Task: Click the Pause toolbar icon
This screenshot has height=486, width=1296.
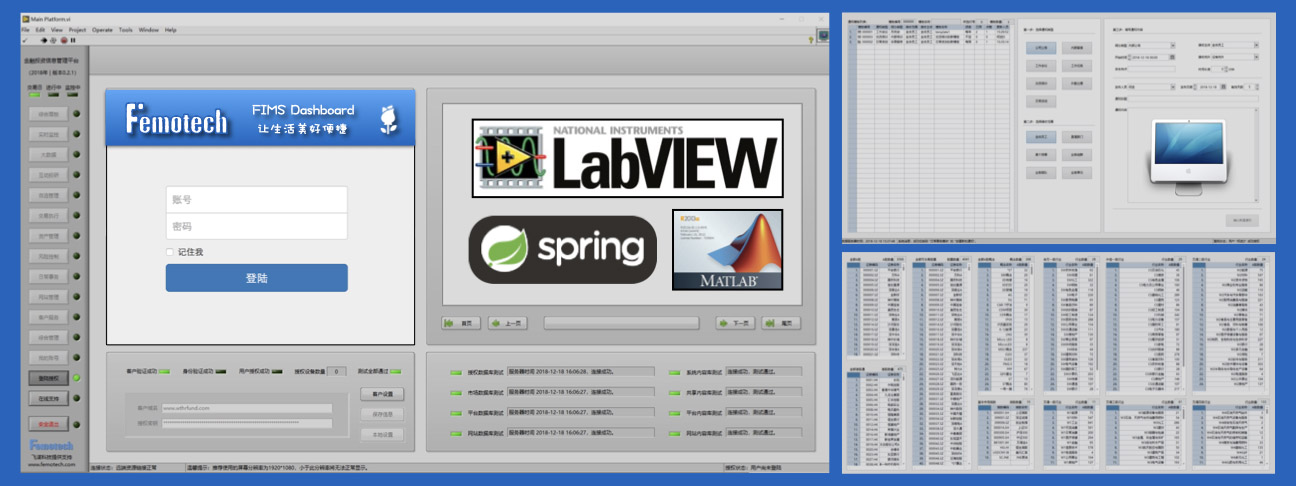Action: coord(72,40)
